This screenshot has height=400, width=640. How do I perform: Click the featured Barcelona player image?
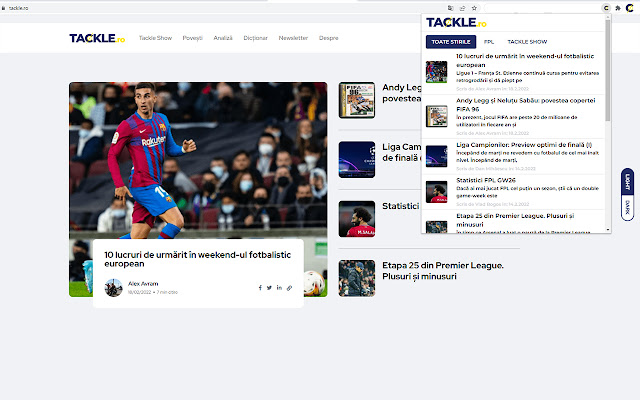pyautogui.click(x=198, y=160)
